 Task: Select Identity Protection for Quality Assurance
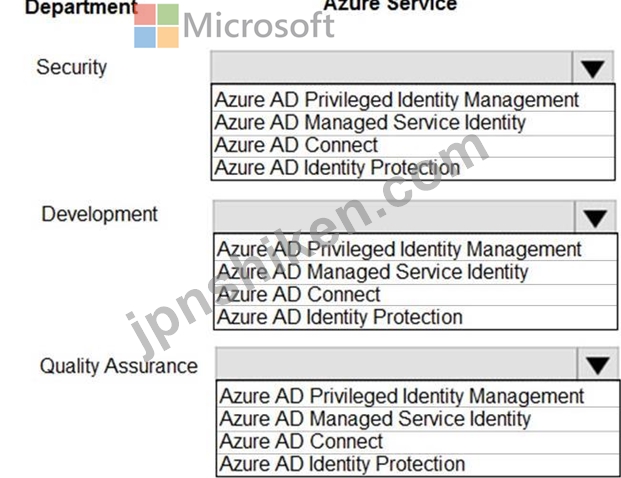(418, 464)
